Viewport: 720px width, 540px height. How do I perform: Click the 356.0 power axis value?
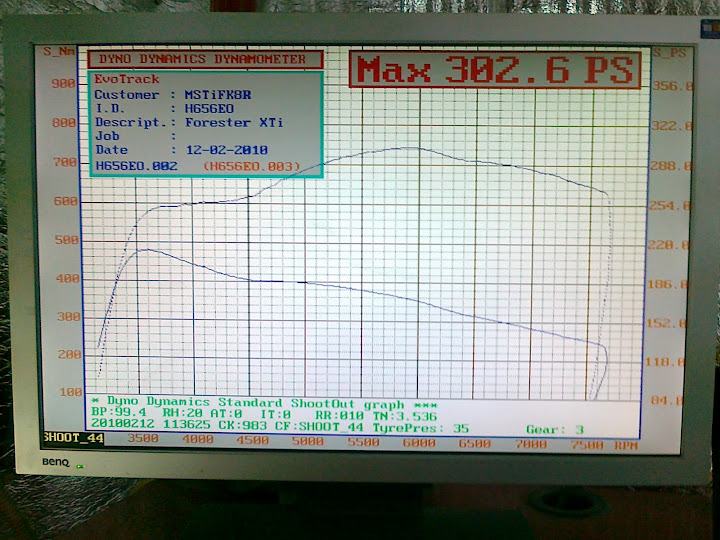pyautogui.click(x=673, y=86)
